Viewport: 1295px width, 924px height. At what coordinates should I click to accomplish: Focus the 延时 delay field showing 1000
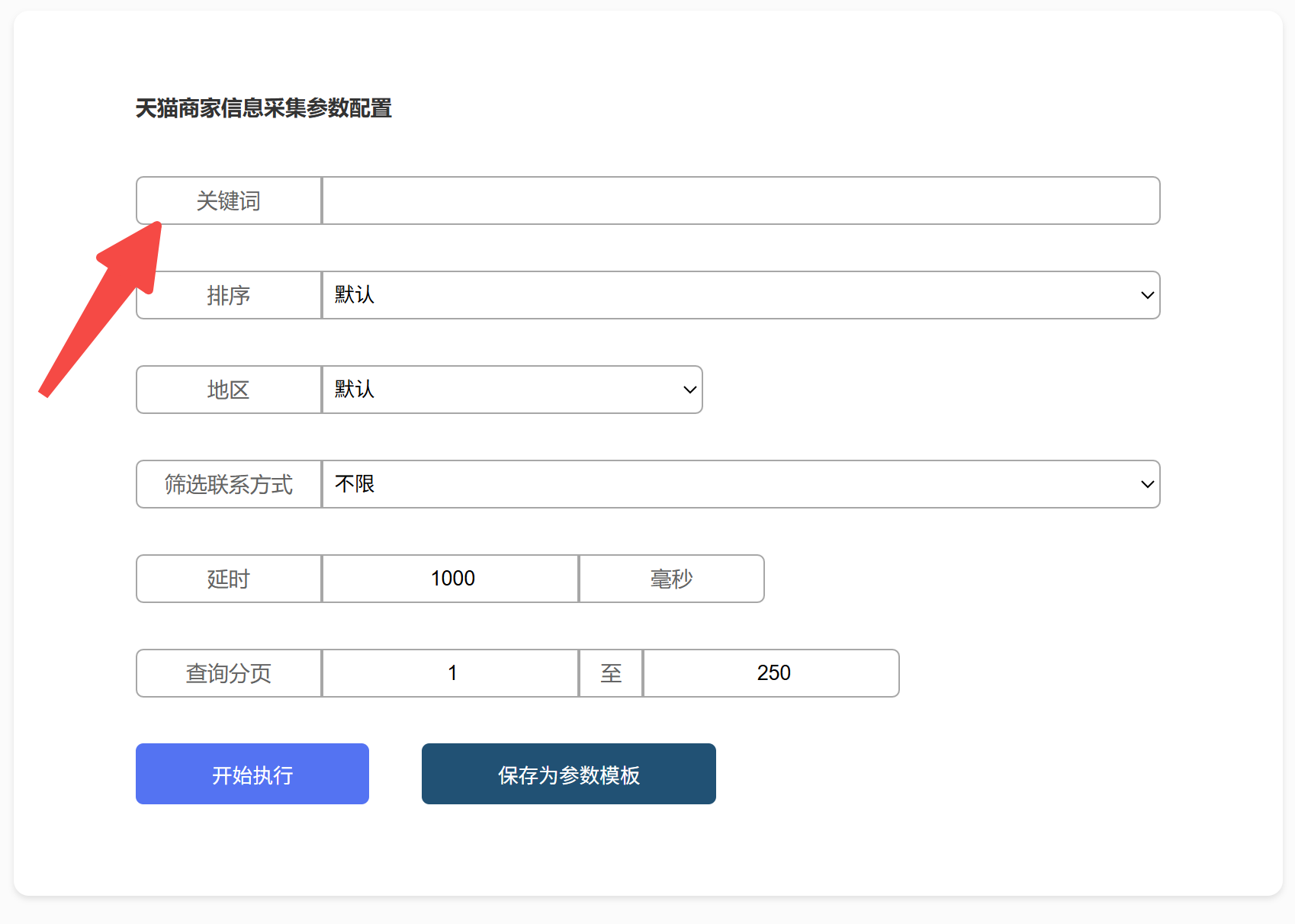coord(450,579)
